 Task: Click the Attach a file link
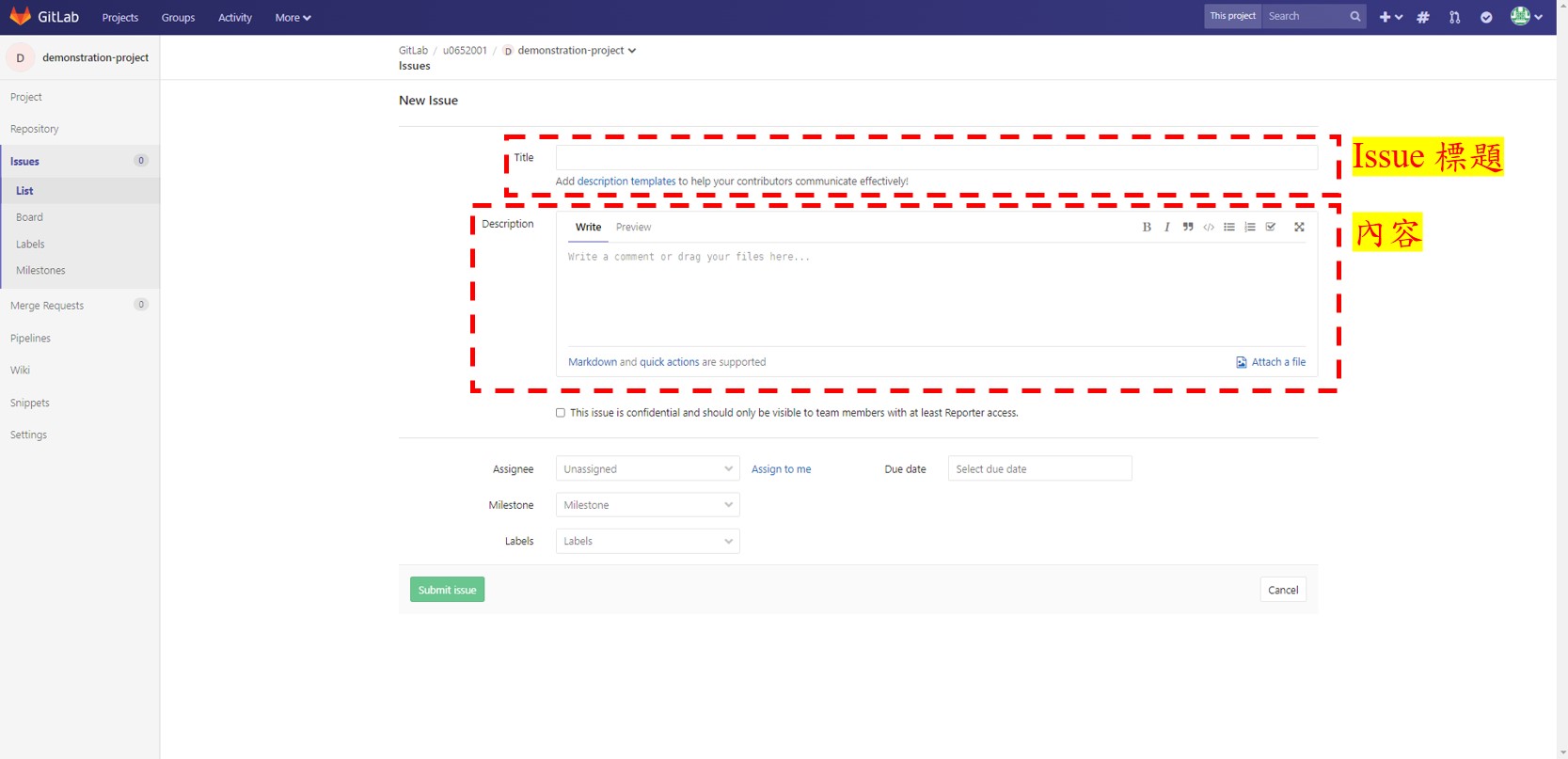(x=1278, y=362)
